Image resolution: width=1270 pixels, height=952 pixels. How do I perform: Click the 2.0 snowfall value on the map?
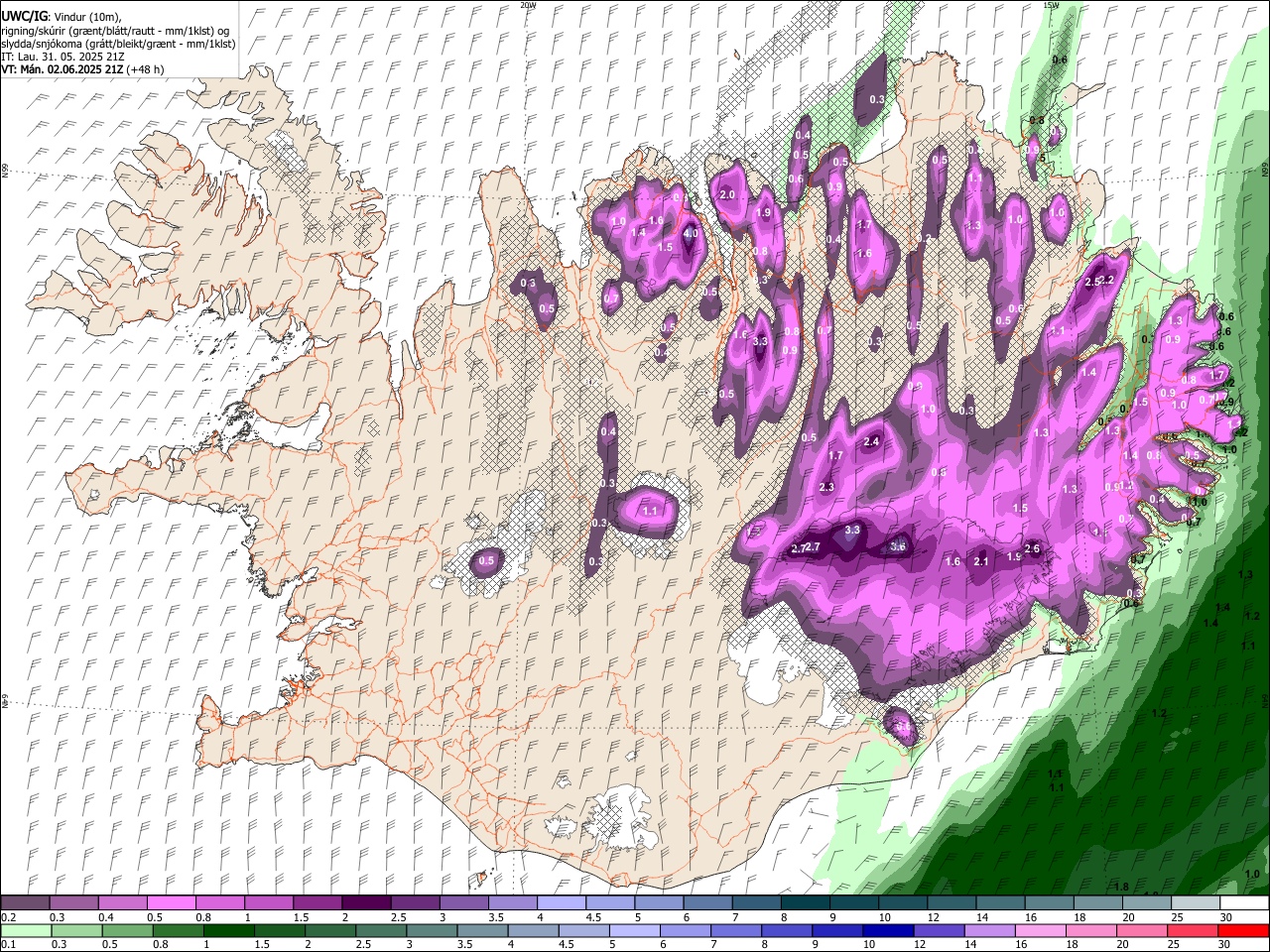727,194
